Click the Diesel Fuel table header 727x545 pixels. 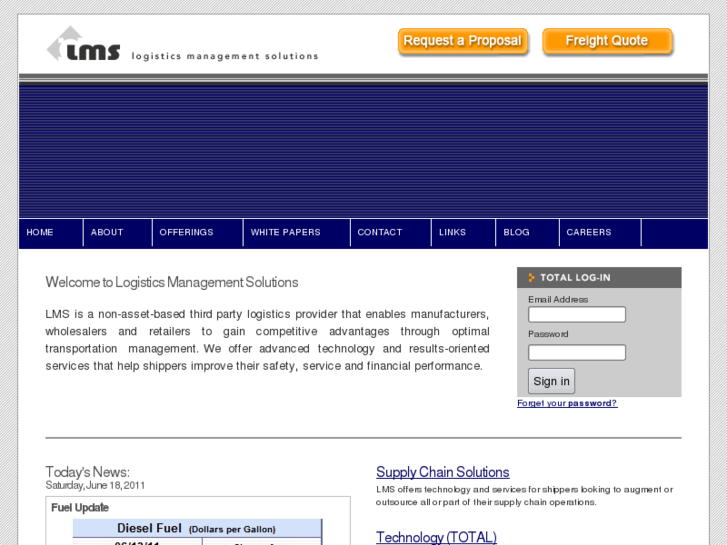coord(197,529)
